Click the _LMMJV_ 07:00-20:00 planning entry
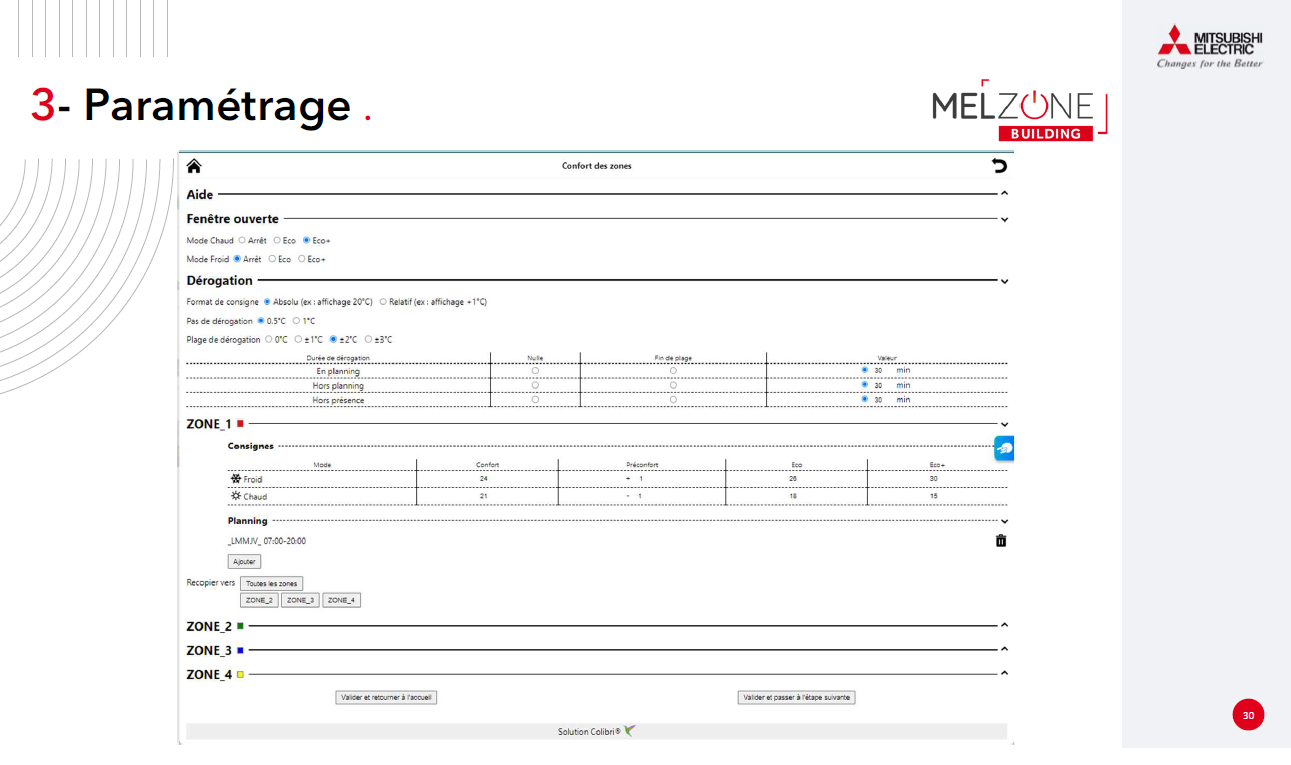This screenshot has height=765, width=1291. point(267,541)
